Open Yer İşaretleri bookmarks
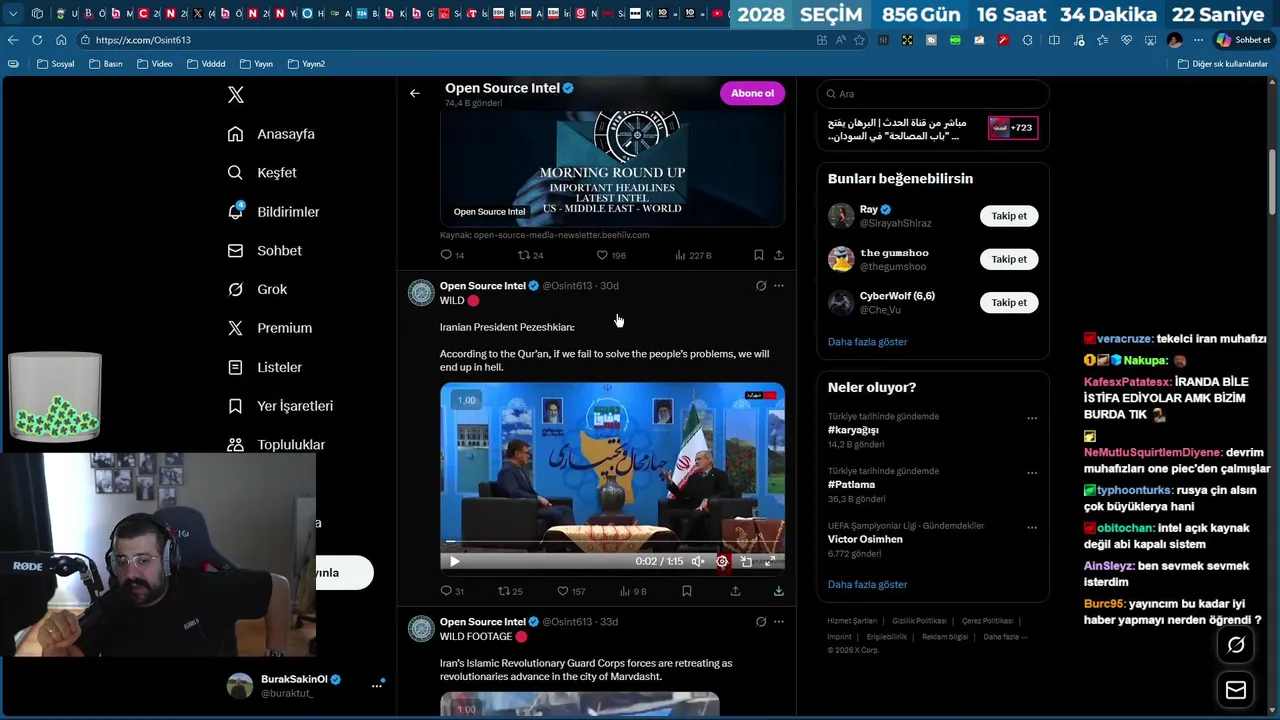This screenshot has width=1280, height=720. (x=281, y=406)
